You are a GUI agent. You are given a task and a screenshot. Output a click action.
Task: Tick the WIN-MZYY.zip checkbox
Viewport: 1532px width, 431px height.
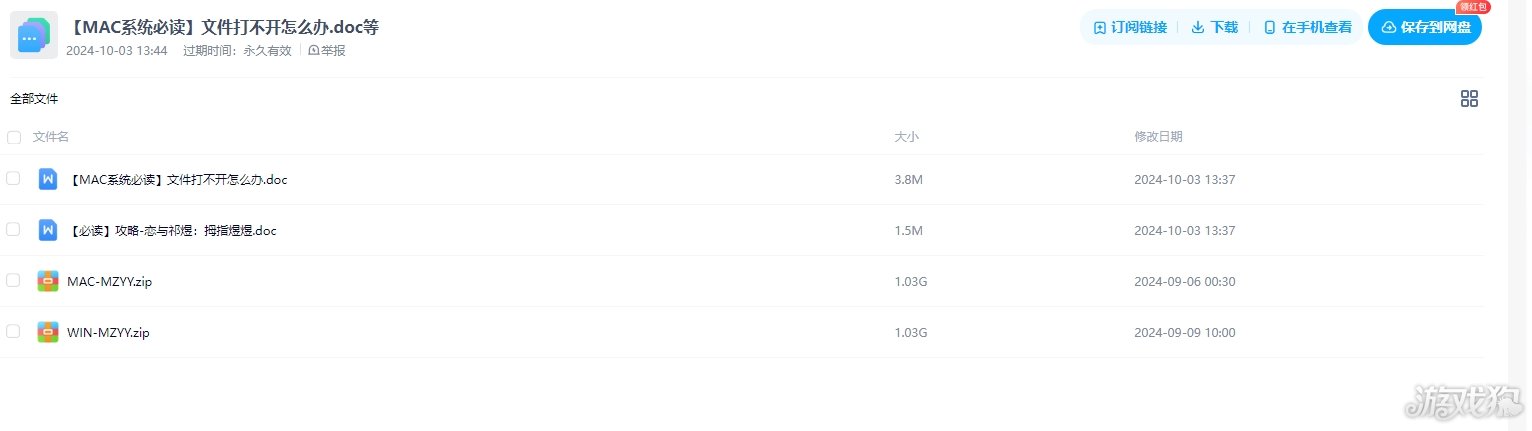(13, 332)
